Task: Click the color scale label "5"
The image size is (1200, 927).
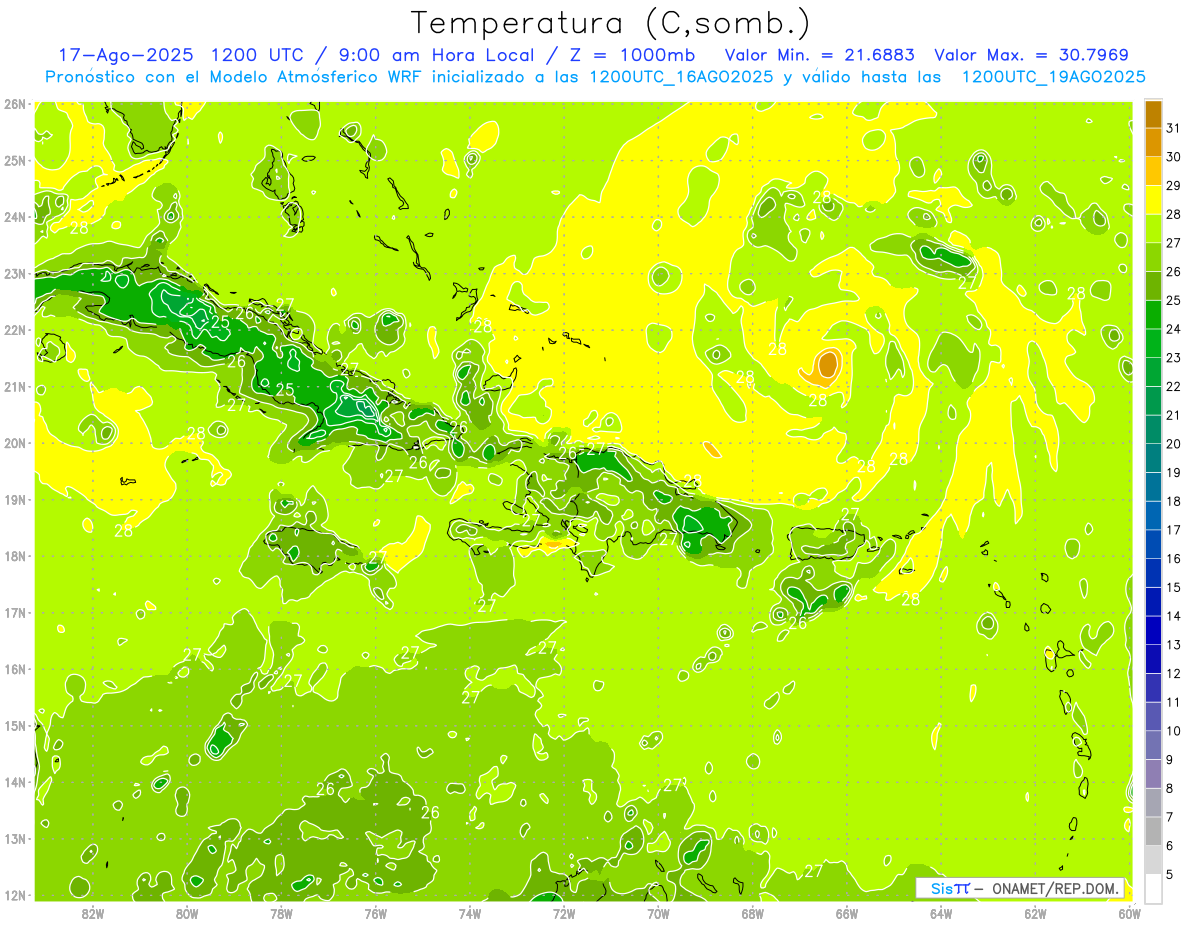Action: click(x=1171, y=874)
